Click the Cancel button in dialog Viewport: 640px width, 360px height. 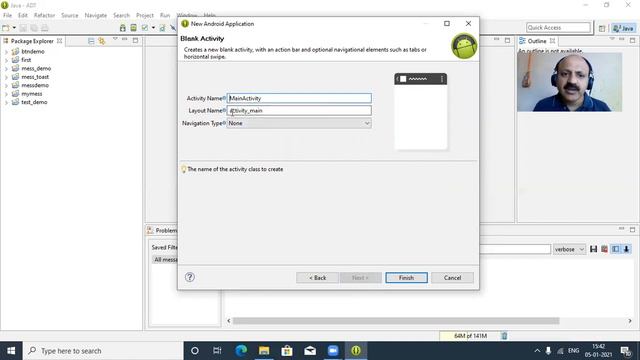452,278
